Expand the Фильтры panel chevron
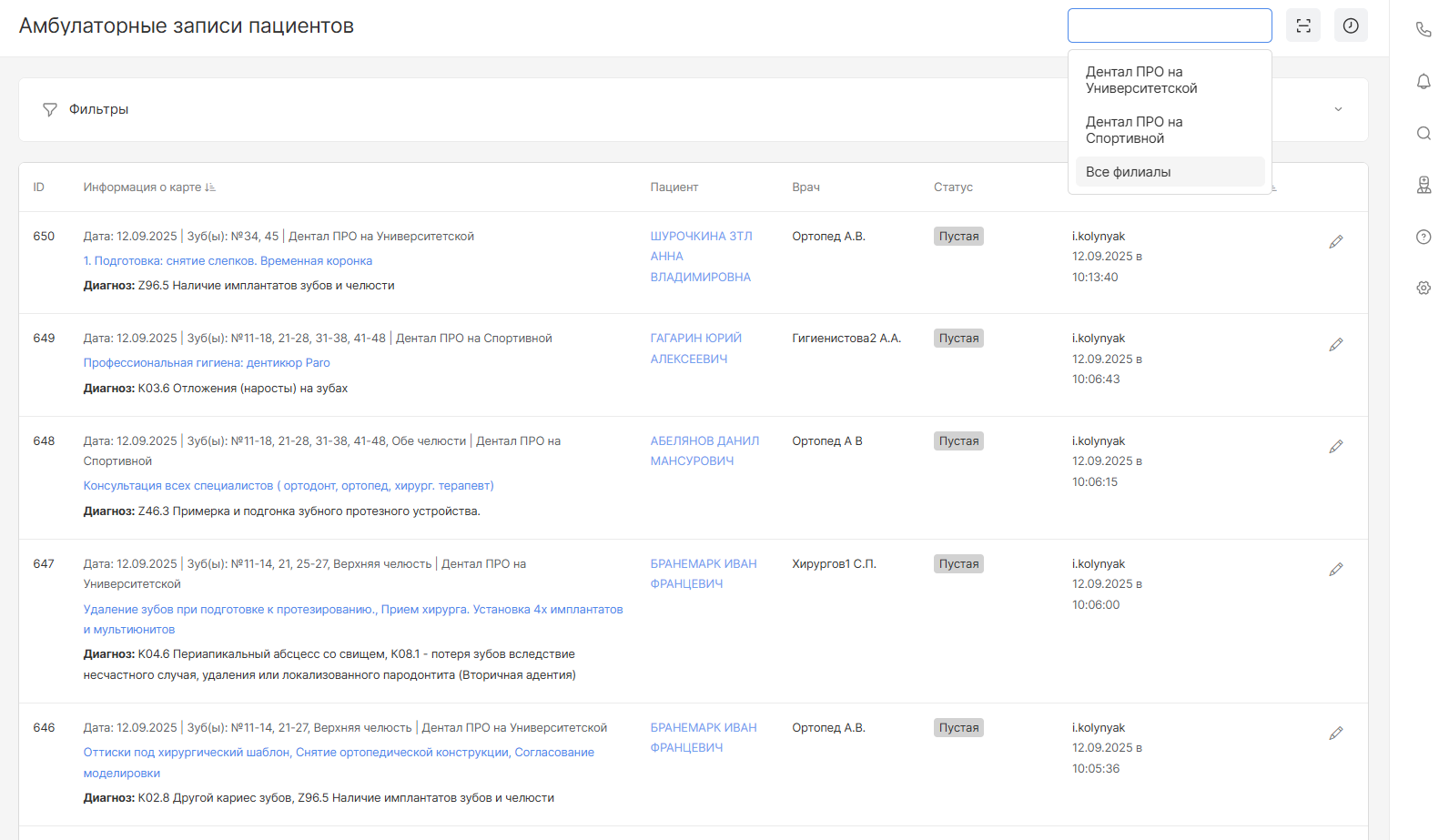1449x840 pixels. [x=1338, y=109]
